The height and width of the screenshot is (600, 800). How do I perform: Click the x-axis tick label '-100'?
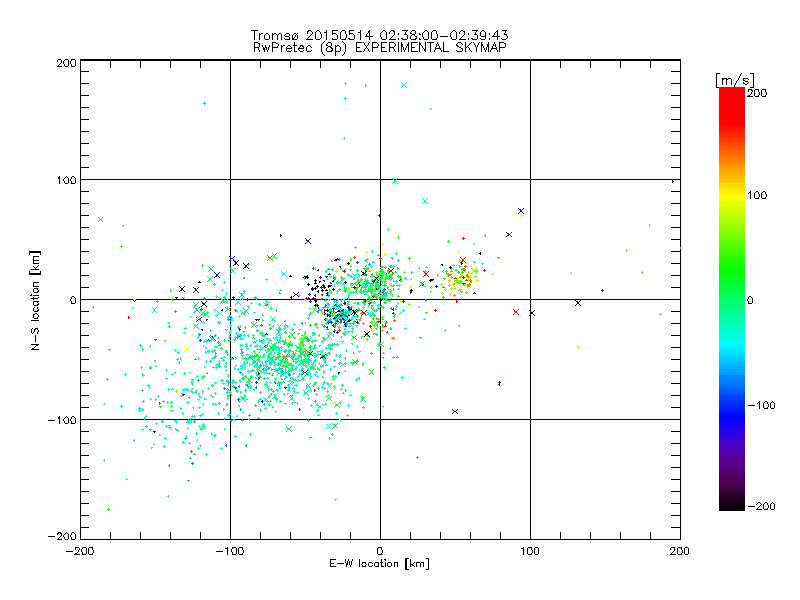click(x=230, y=551)
